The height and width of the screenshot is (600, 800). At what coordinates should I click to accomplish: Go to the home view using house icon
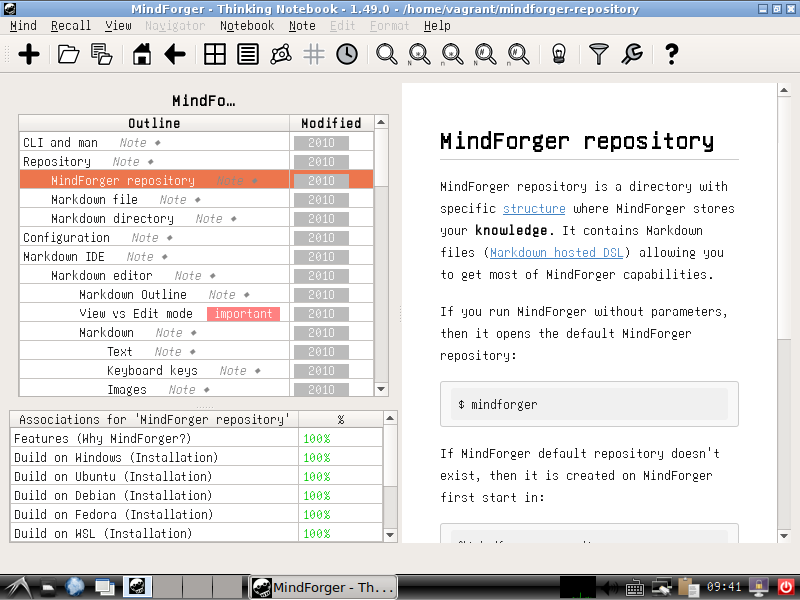tap(142, 54)
